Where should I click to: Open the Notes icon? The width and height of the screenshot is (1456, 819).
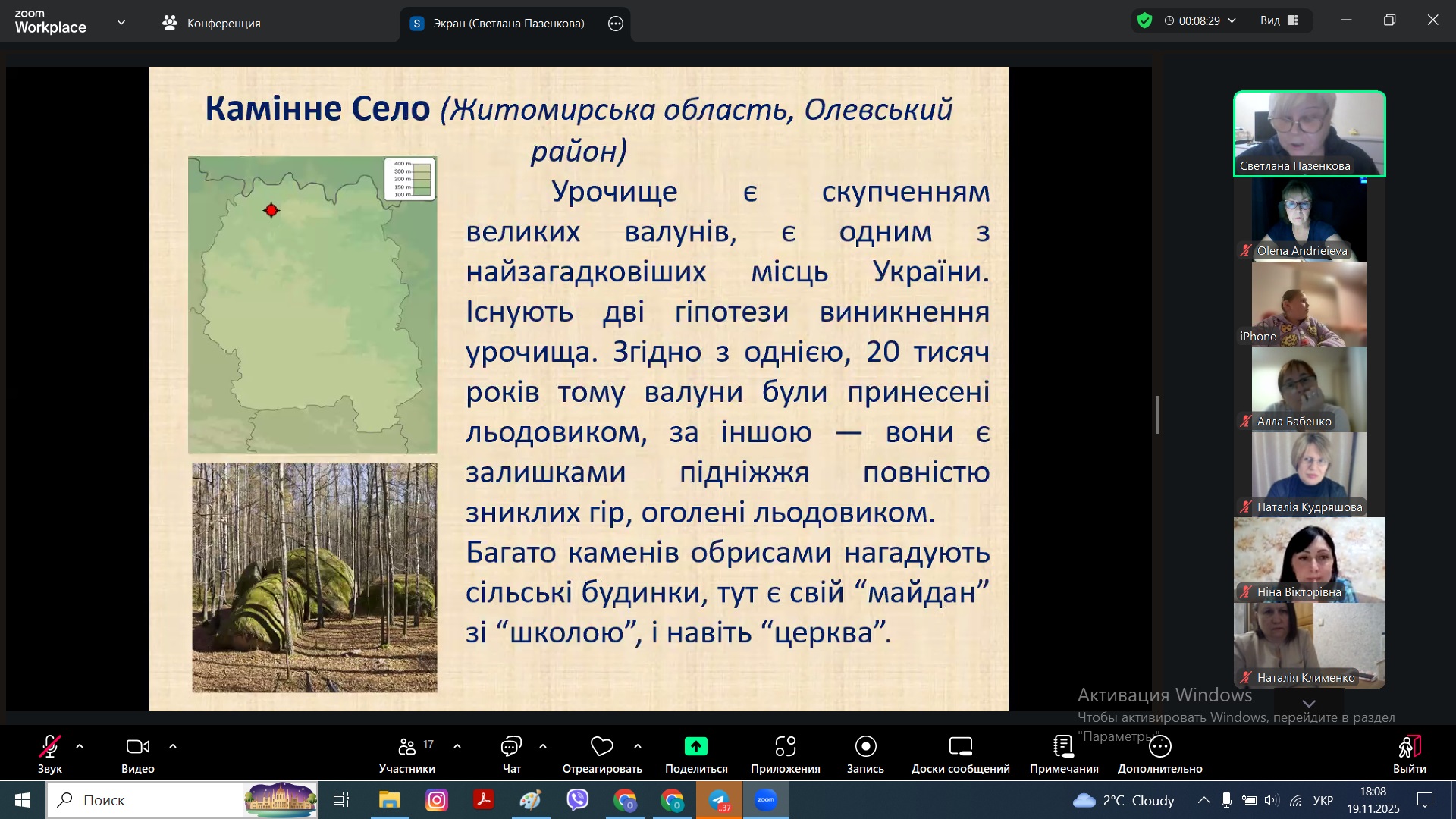pos(1063,747)
